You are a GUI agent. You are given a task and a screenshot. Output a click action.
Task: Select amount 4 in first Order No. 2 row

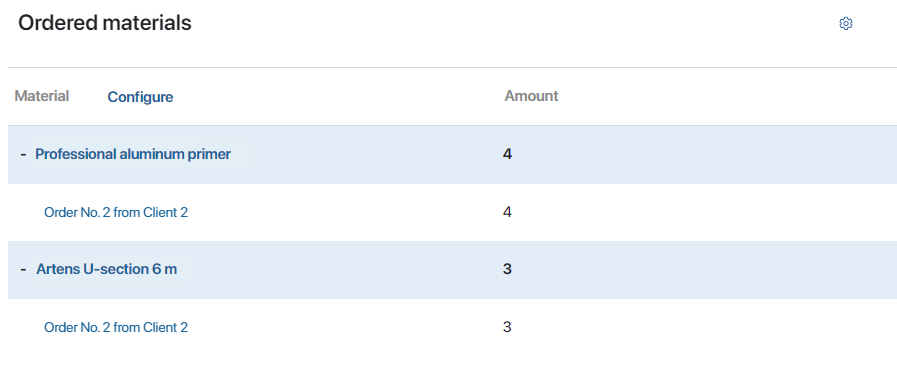pos(507,212)
